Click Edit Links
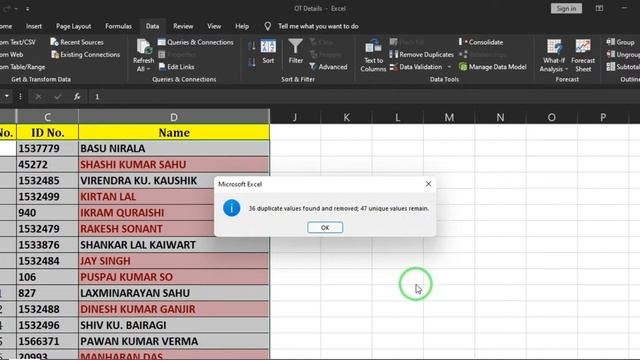The image size is (640, 360). point(176,67)
